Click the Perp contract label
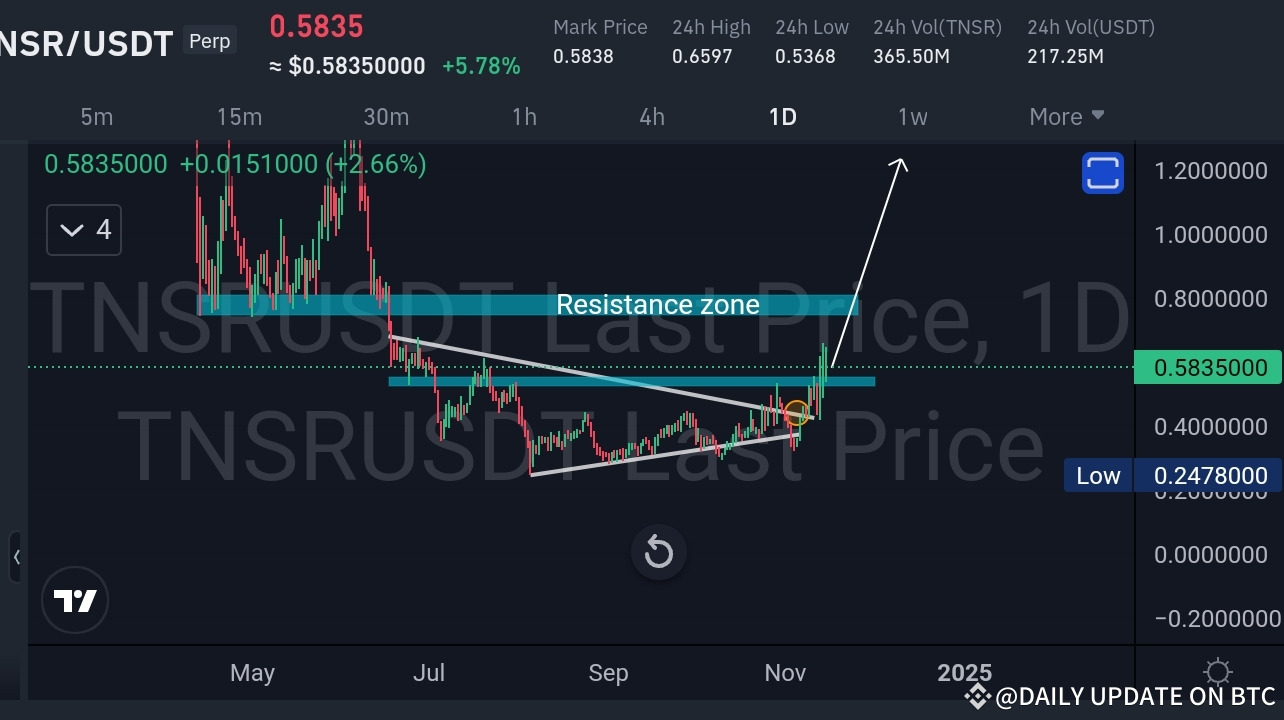 tap(209, 41)
